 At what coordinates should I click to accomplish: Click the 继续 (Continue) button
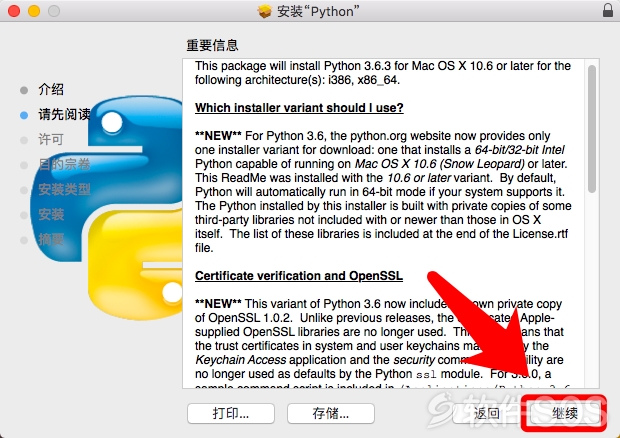click(x=564, y=413)
